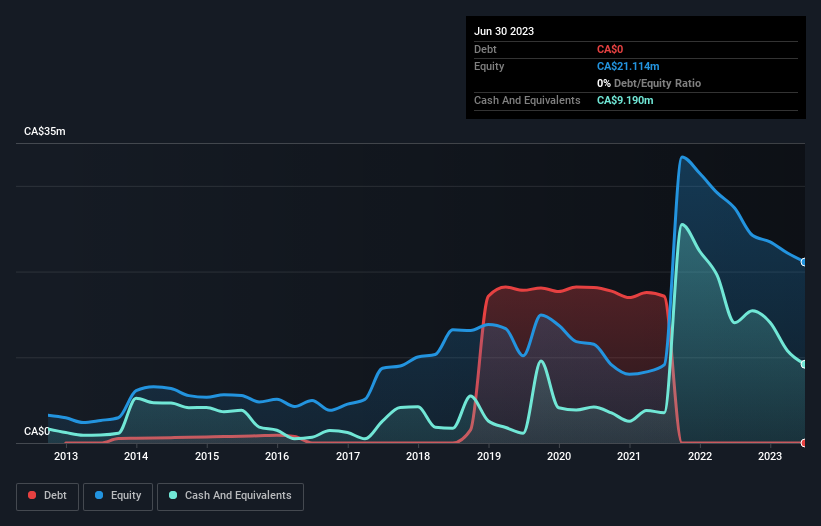Click the blue Equity legend dot
This screenshot has height=526, width=821.
pyautogui.click(x=99, y=495)
